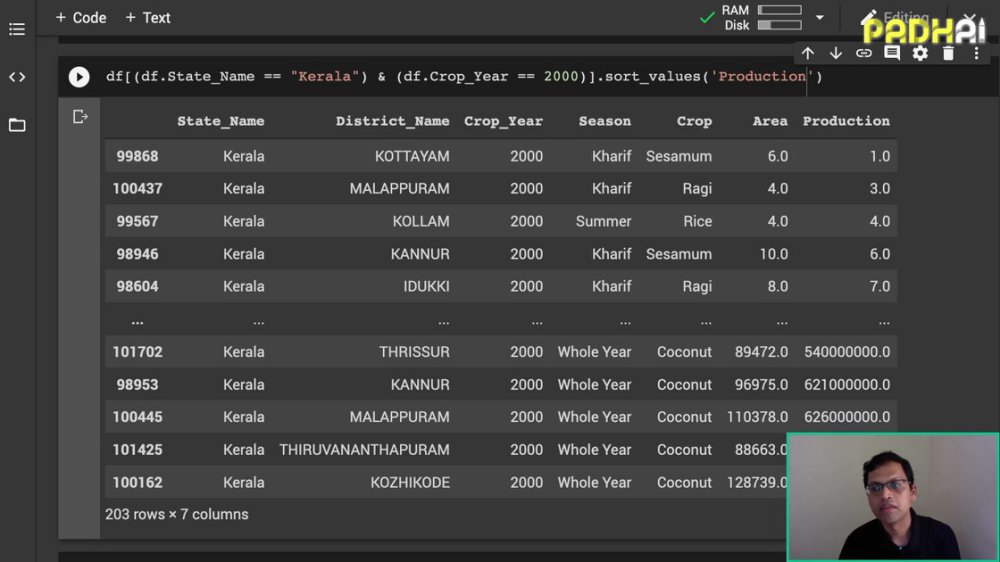
Task: Click the Rice crop cell
Action: click(698, 221)
